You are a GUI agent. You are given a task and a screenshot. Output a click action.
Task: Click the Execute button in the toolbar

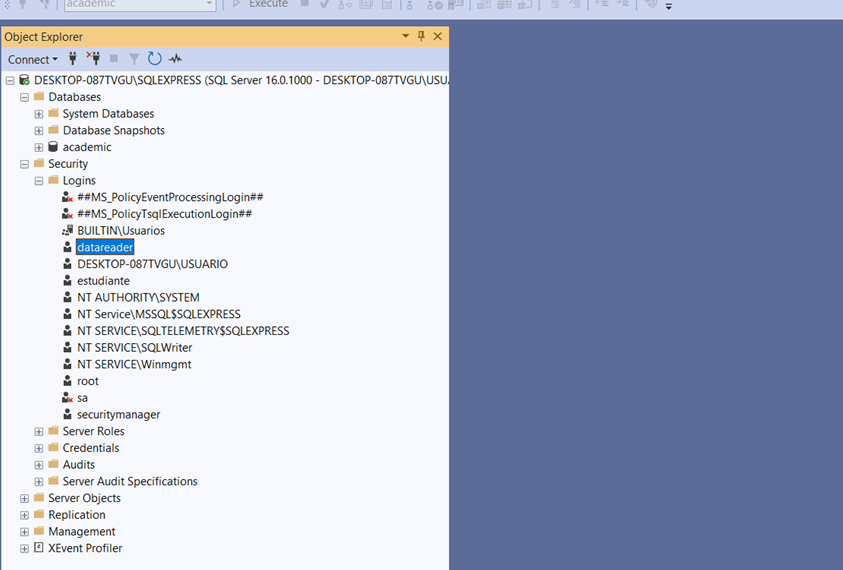click(260, 4)
